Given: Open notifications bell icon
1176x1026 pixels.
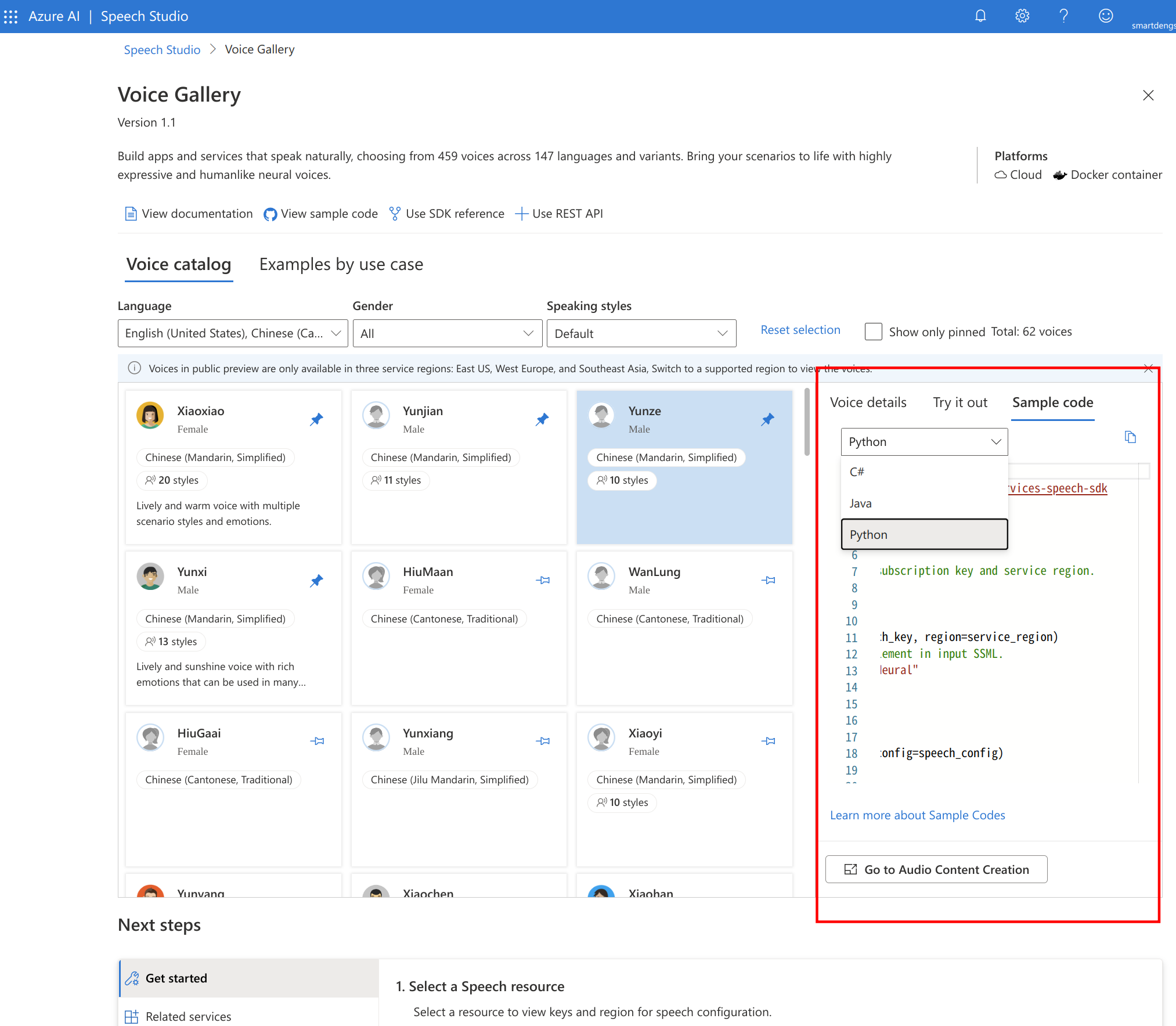Looking at the screenshot, I should coord(980,16).
